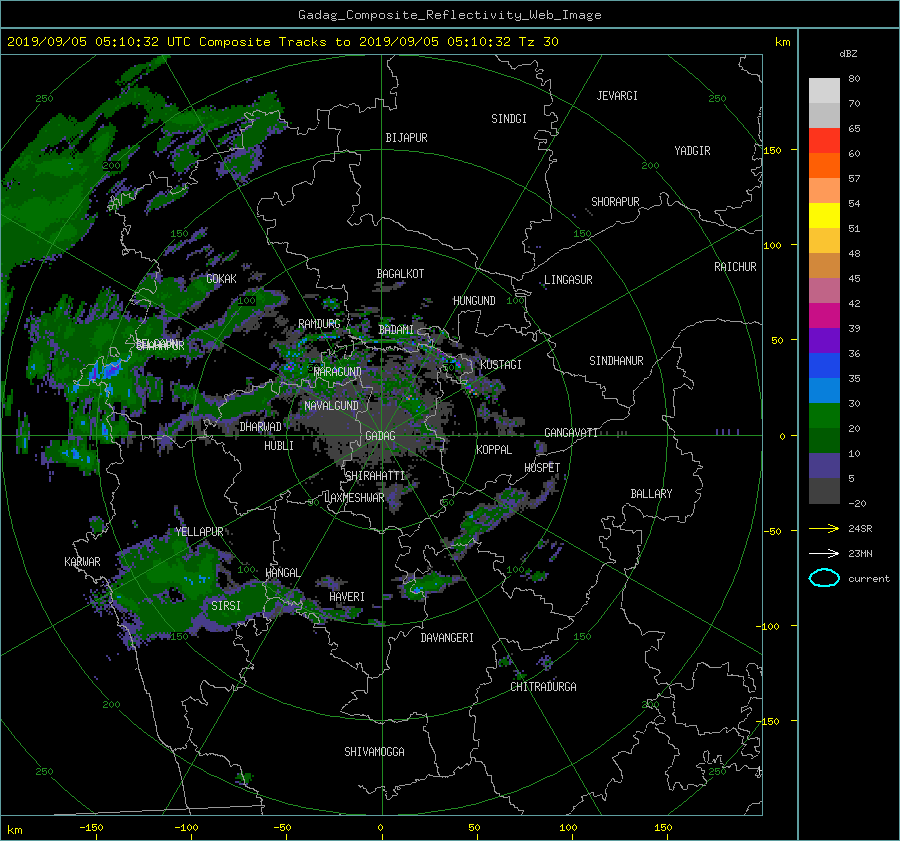The width and height of the screenshot is (900, 841).
Task: Click the DHARWAD city label
Action: pos(261,427)
